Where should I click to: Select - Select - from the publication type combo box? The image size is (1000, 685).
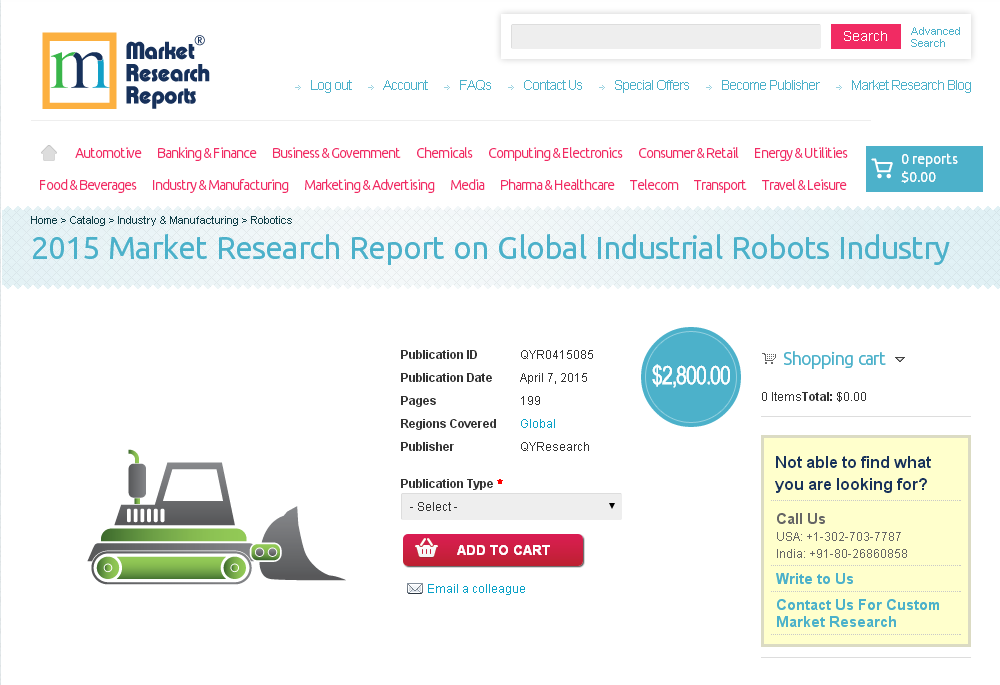click(510, 506)
